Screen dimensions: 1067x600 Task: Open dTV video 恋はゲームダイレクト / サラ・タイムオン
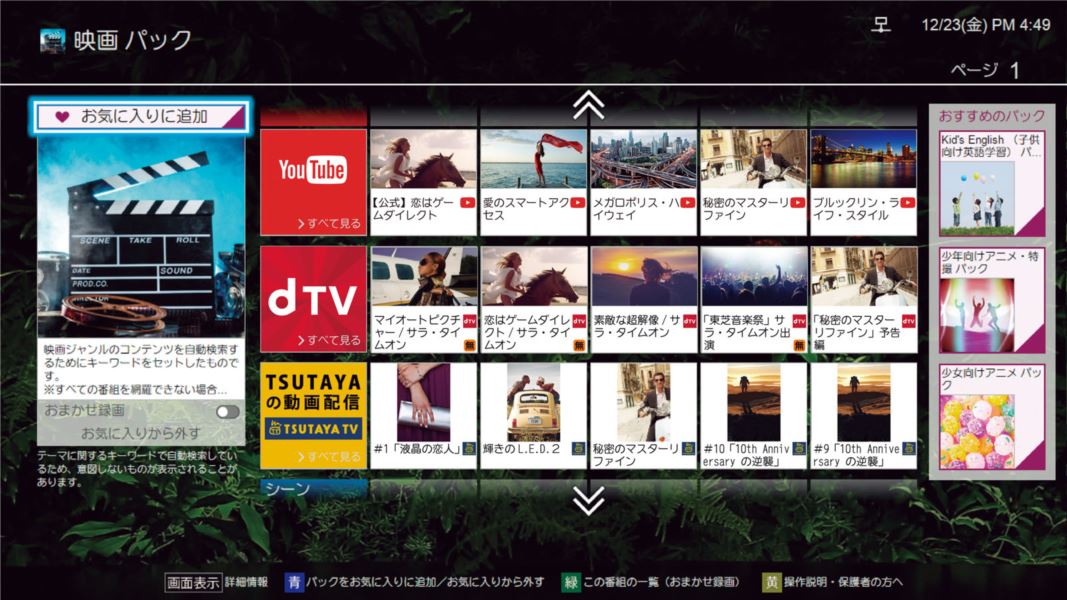click(x=534, y=299)
